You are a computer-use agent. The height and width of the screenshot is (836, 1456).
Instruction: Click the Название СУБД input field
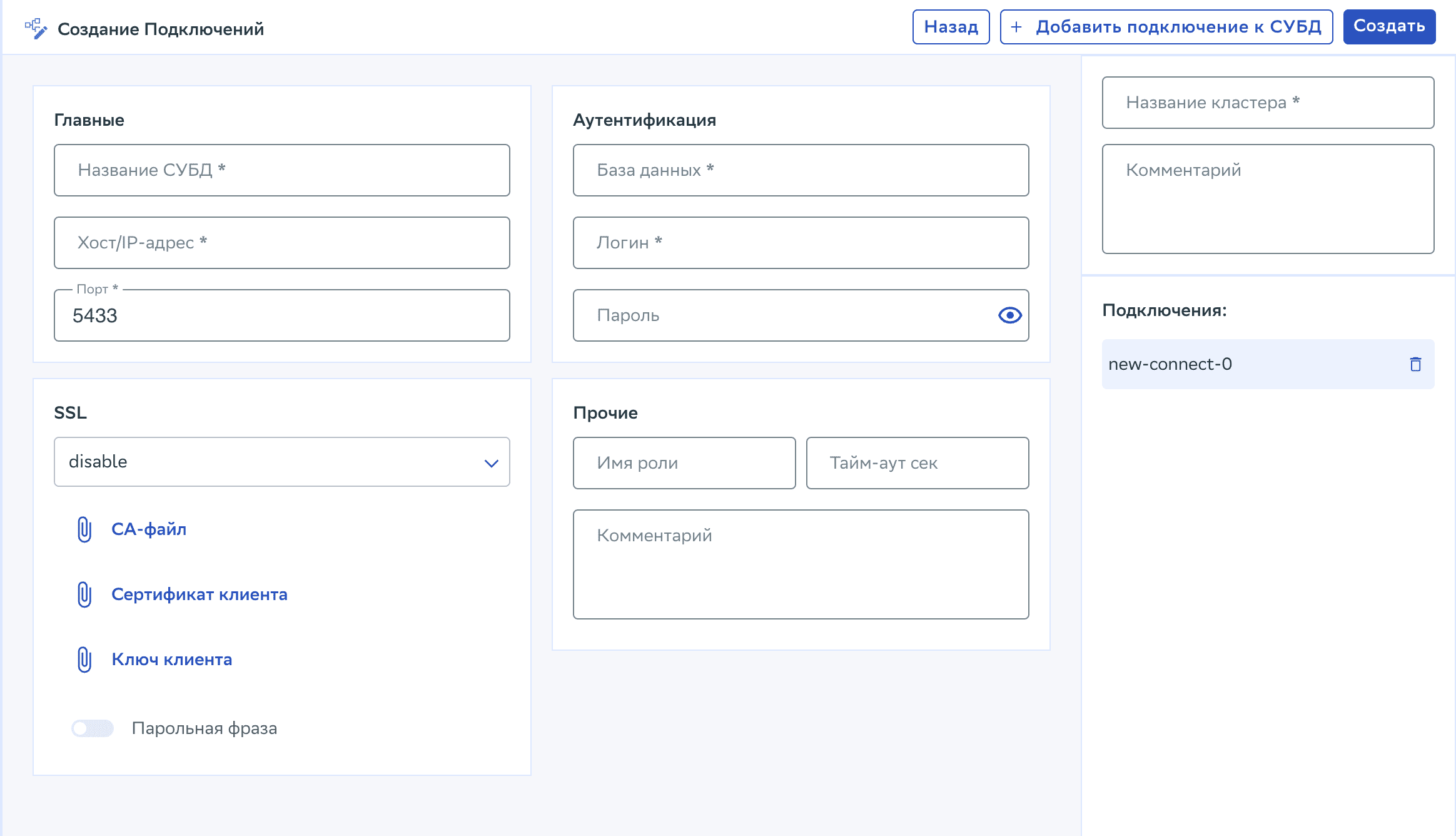(x=281, y=170)
